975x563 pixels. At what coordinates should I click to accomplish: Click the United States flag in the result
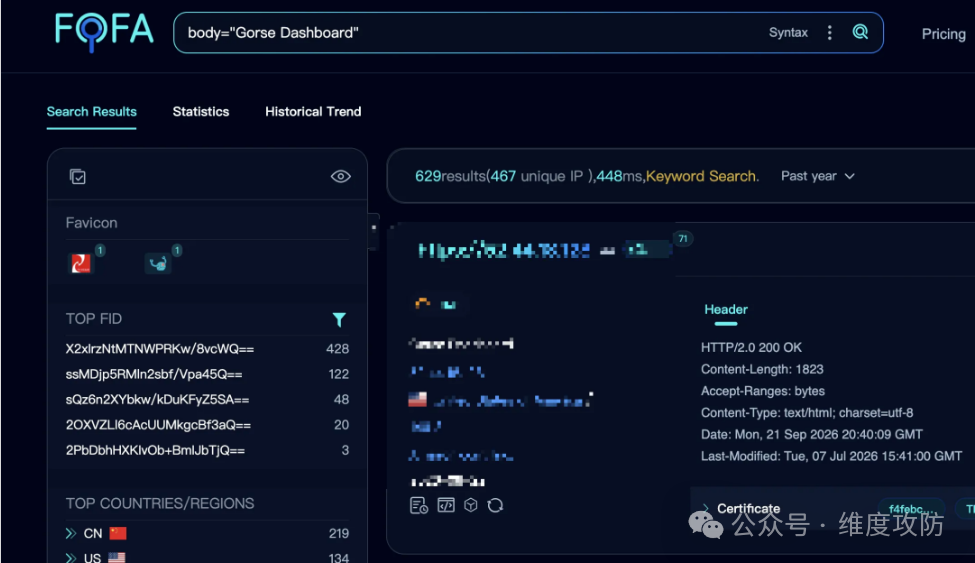click(417, 399)
